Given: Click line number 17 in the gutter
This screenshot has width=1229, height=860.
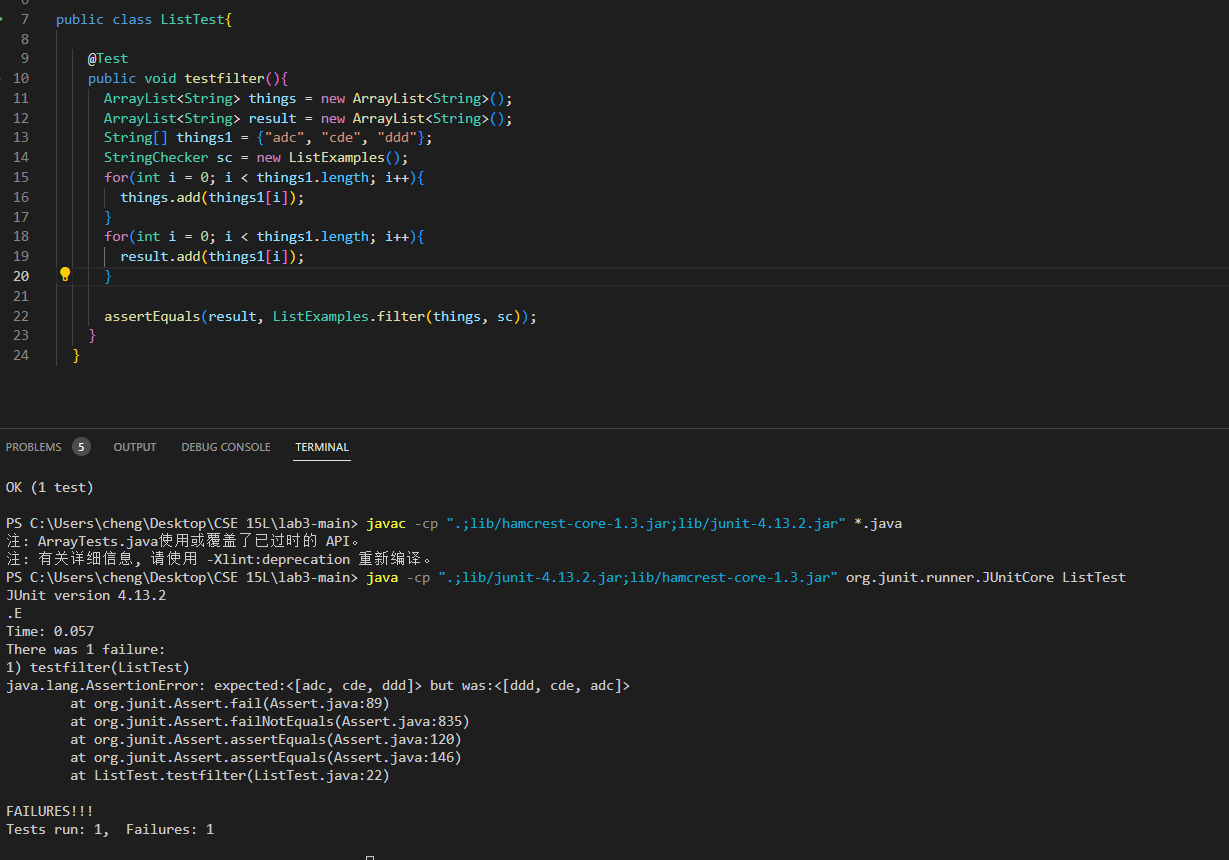Looking at the screenshot, I should point(21,217).
